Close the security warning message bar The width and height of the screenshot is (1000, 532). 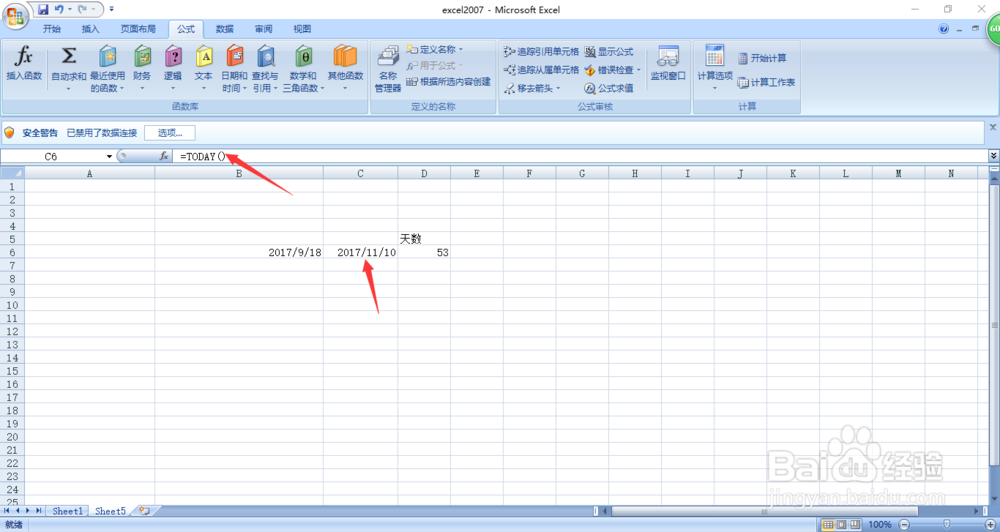[992, 128]
